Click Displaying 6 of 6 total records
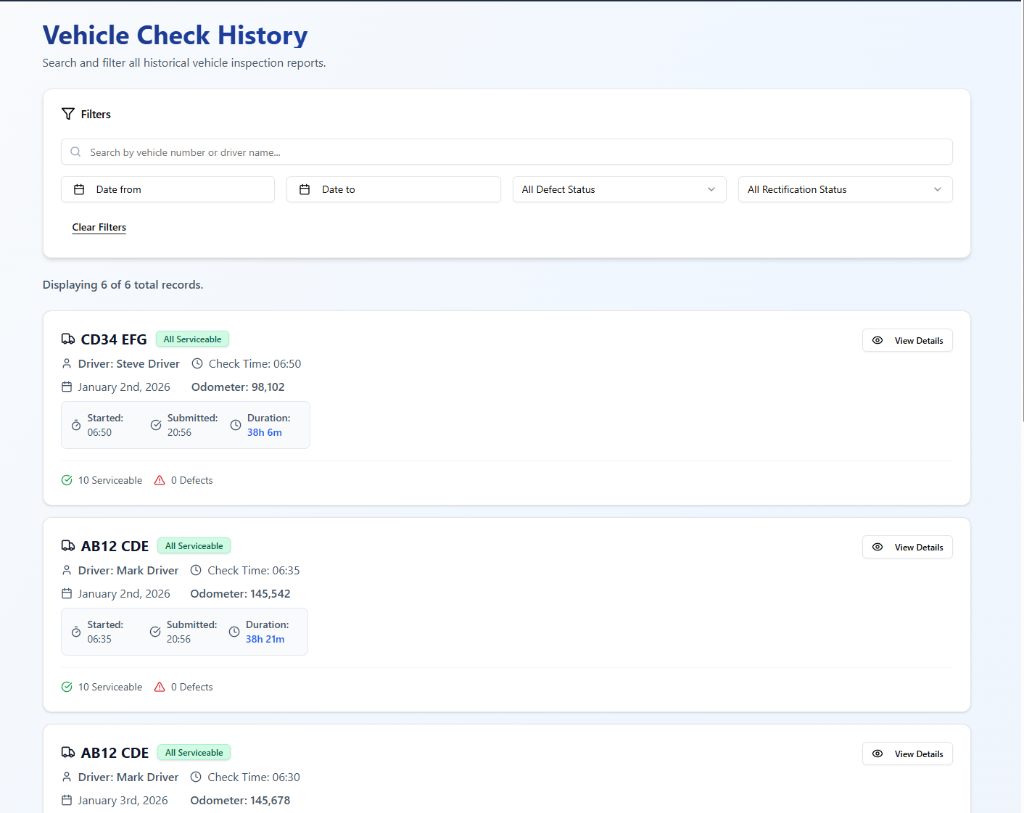1024x813 pixels. coord(123,285)
